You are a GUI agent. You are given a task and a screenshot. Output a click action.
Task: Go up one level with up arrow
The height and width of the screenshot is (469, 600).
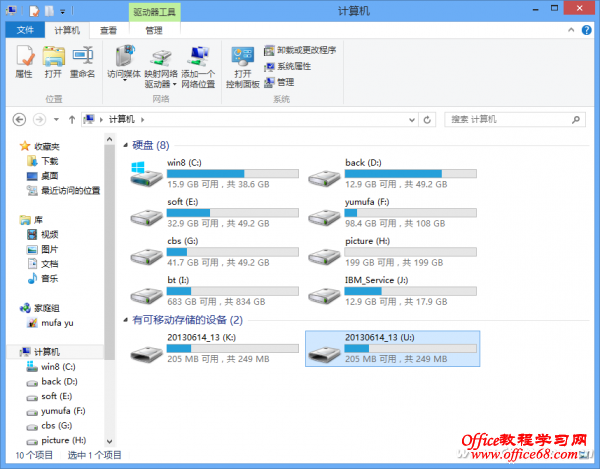click(72, 120)
